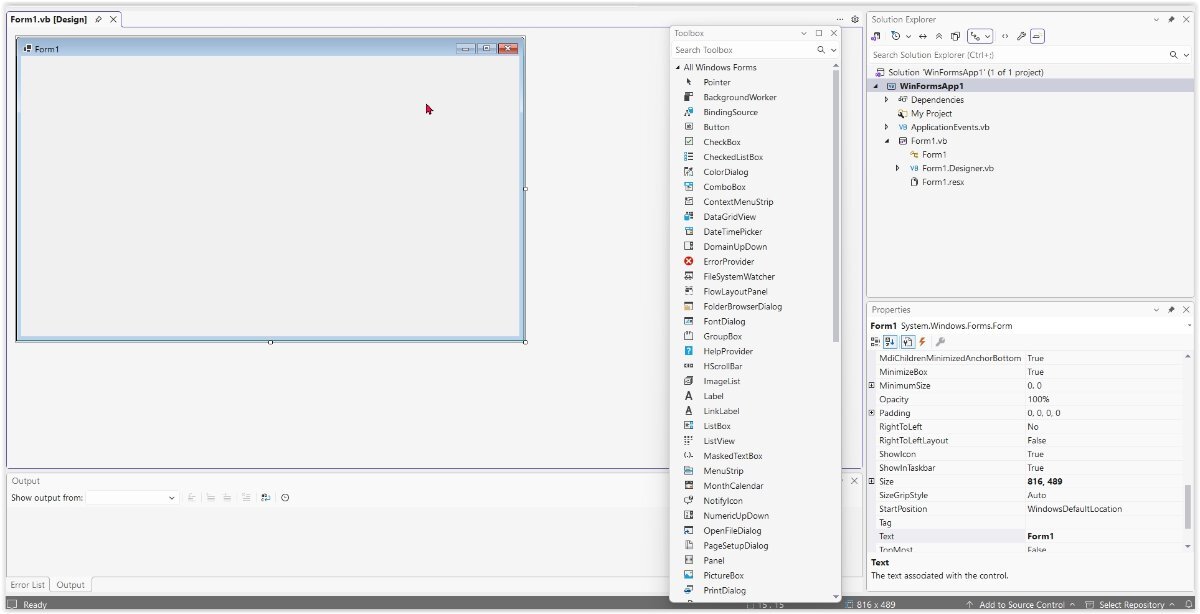Click Select Repository in status bar
Viewport: 1200px width, 614px height.
click(x=1132, y=605)
